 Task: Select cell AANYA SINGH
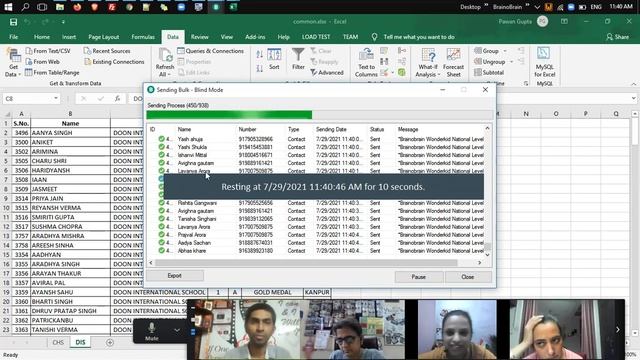click(x=70, y=133)
